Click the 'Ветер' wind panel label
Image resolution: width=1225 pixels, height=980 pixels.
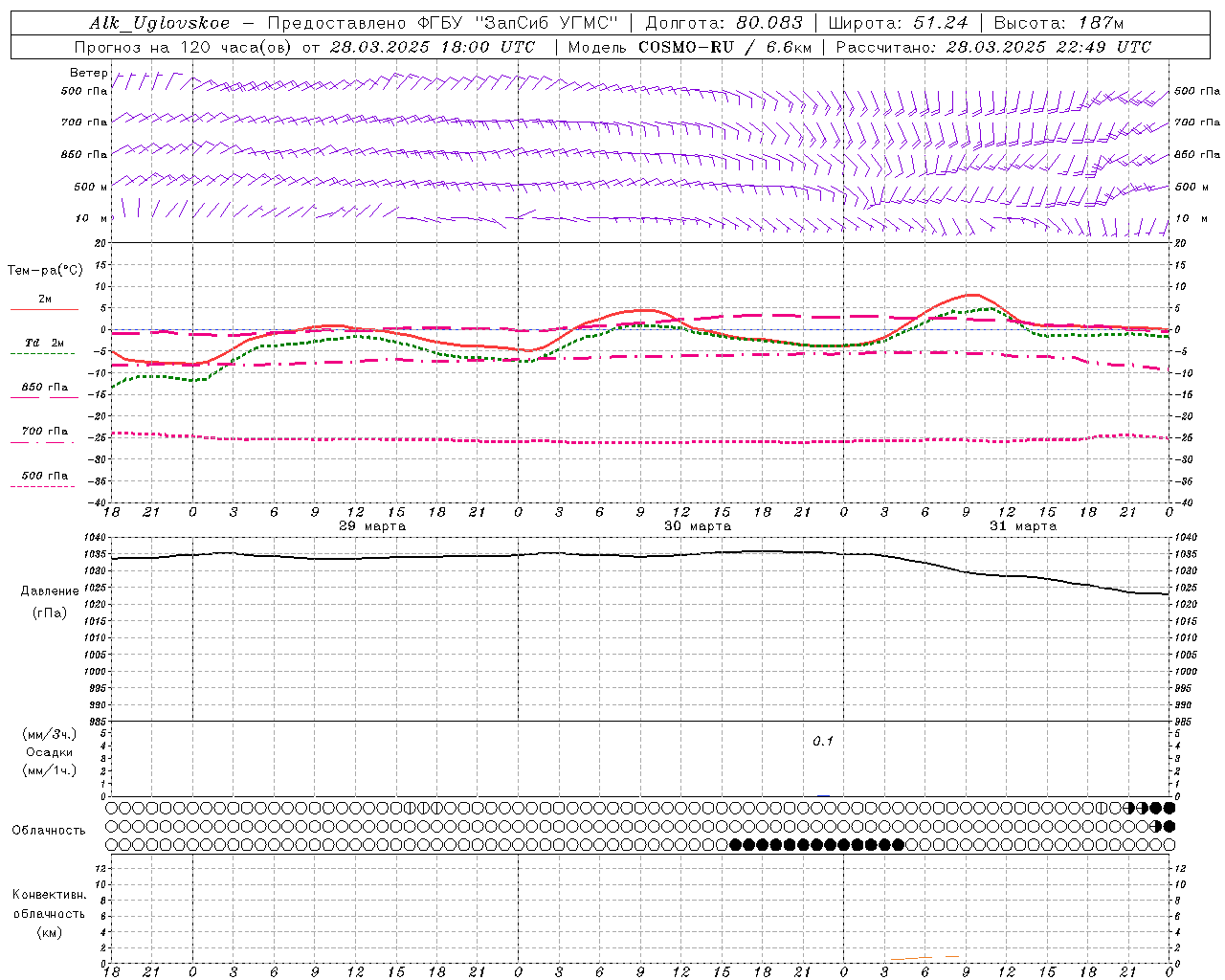click(88, 73)
